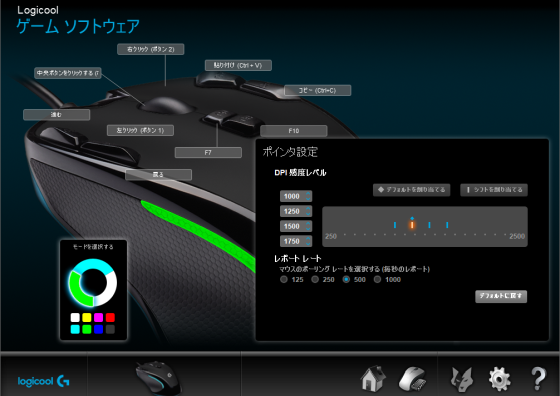Pick the white color swatch
Screen dimensions: 560x396
pos(75,317)
